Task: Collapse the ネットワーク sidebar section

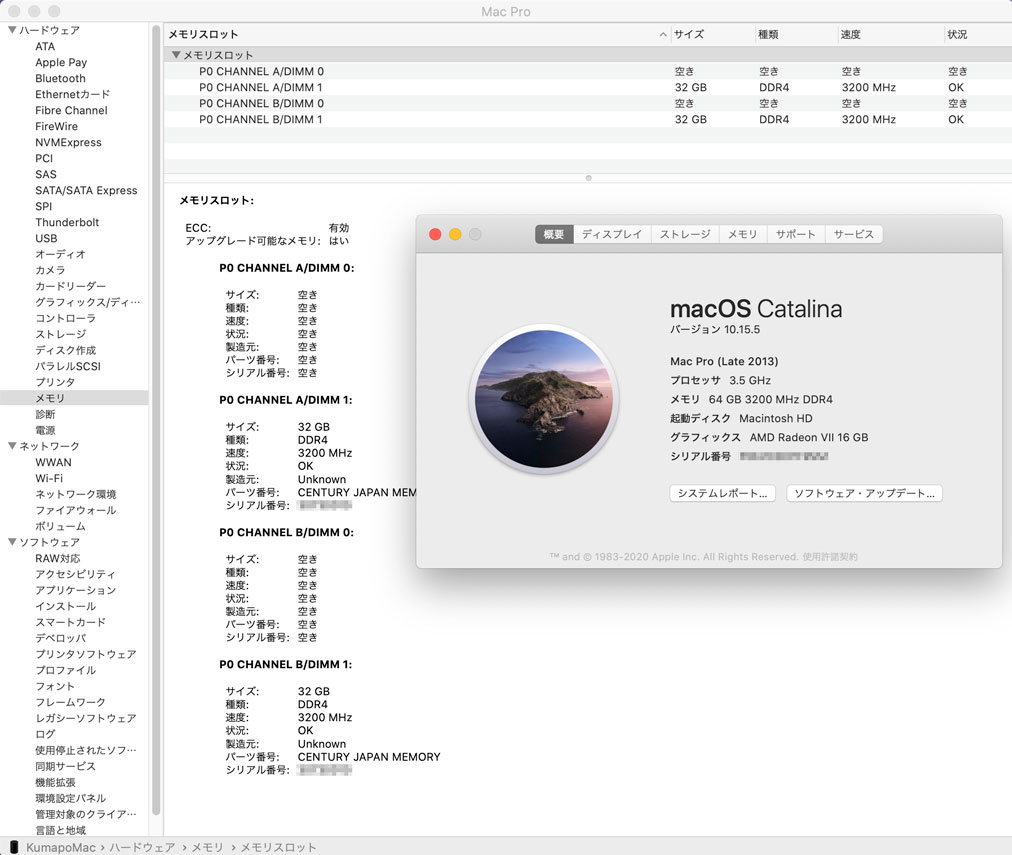Action: pyautogui.click(x=12, y=446)
